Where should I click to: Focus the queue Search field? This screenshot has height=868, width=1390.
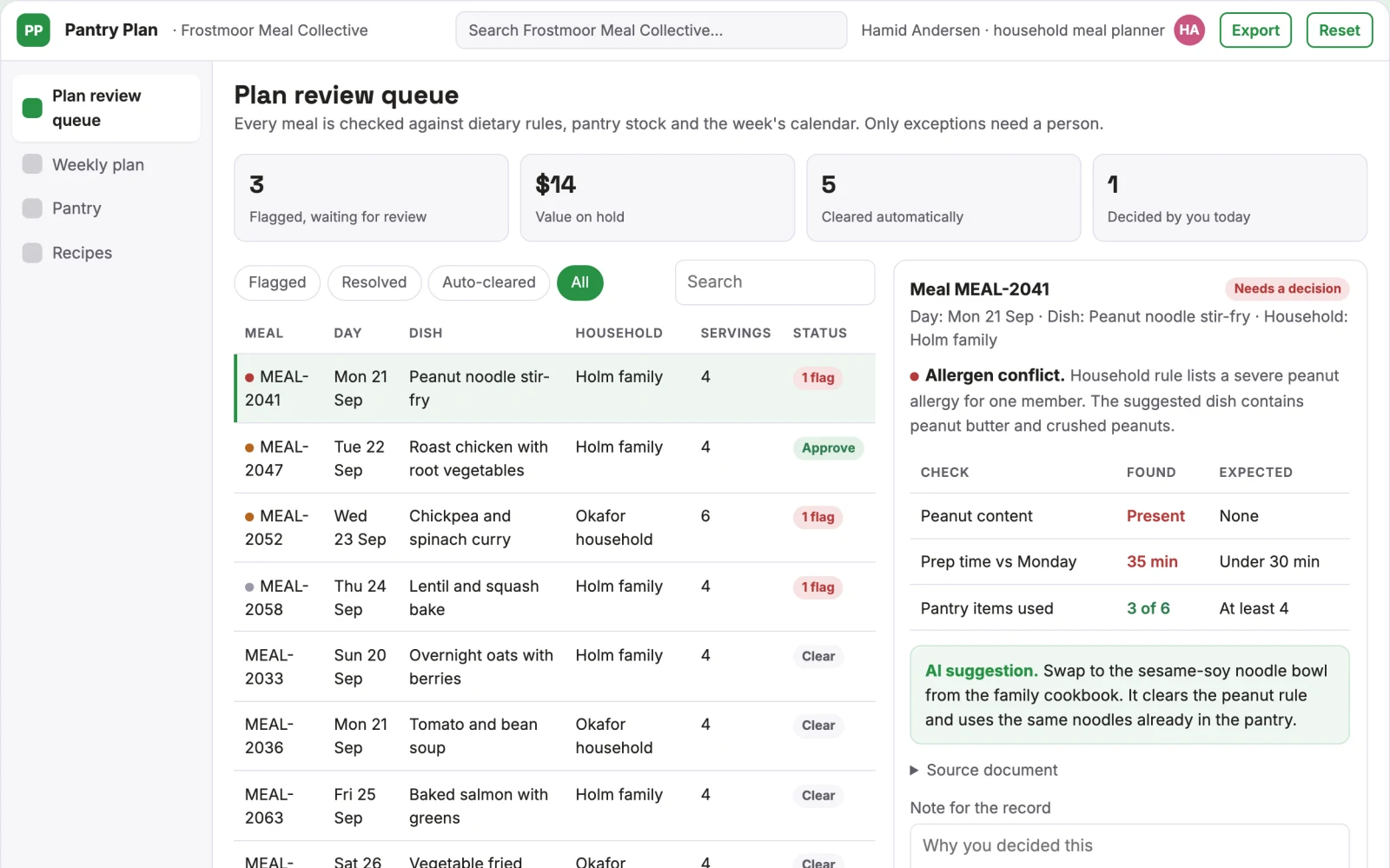[775, 282]
